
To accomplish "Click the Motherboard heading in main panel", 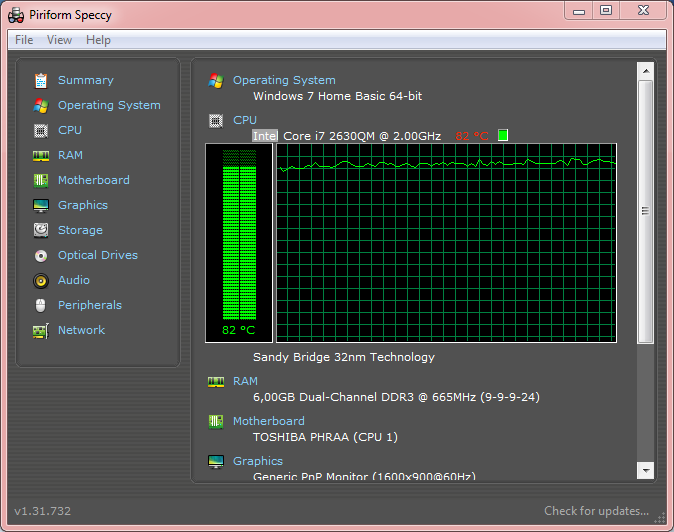I will (269, 421).
